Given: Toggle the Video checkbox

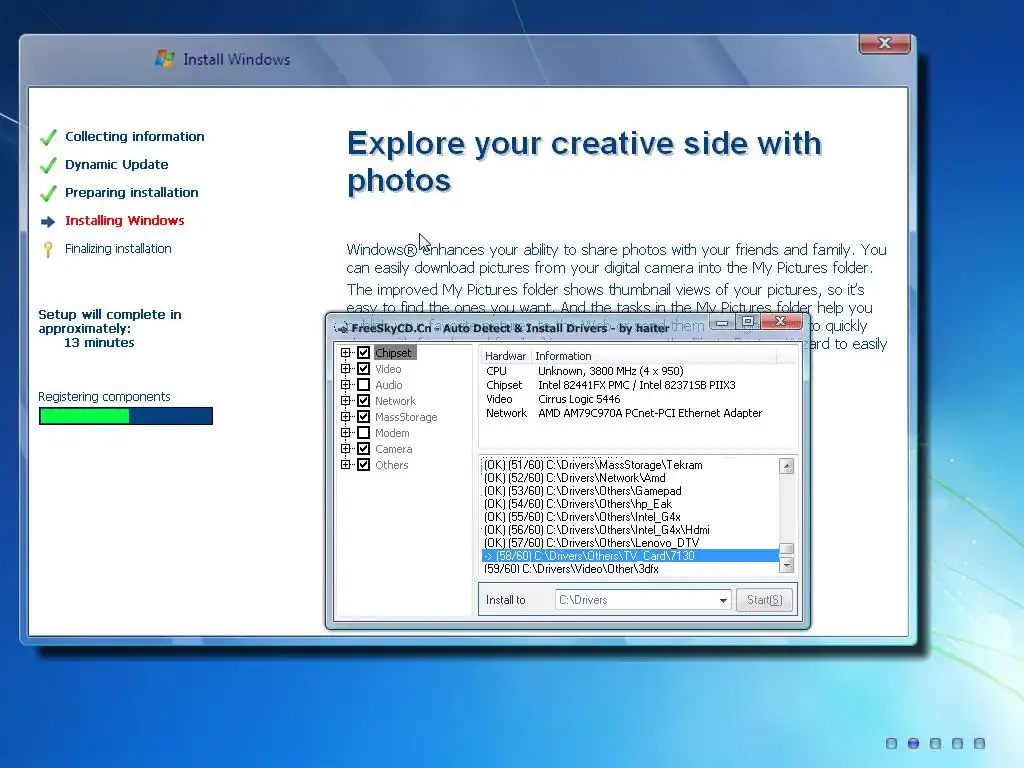Looking at the screenshot, I should 364,369.
